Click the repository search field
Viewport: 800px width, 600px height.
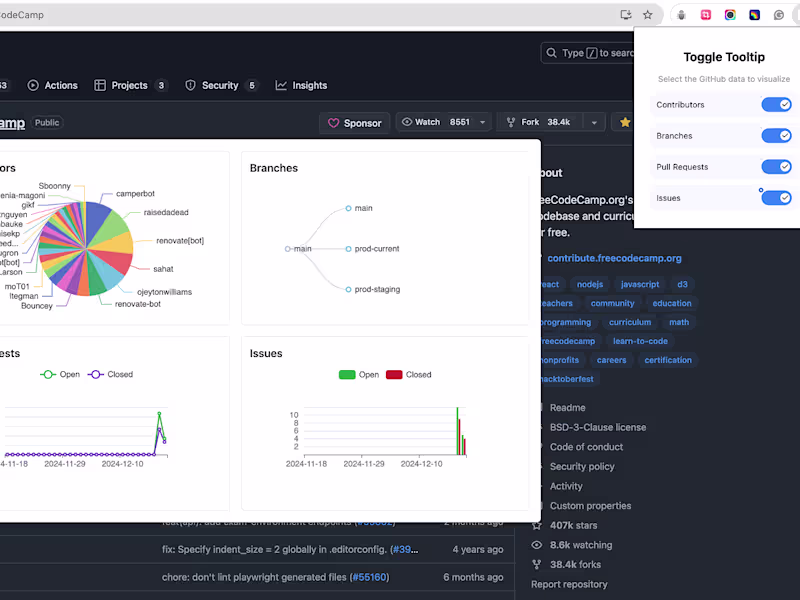point(590,53)
